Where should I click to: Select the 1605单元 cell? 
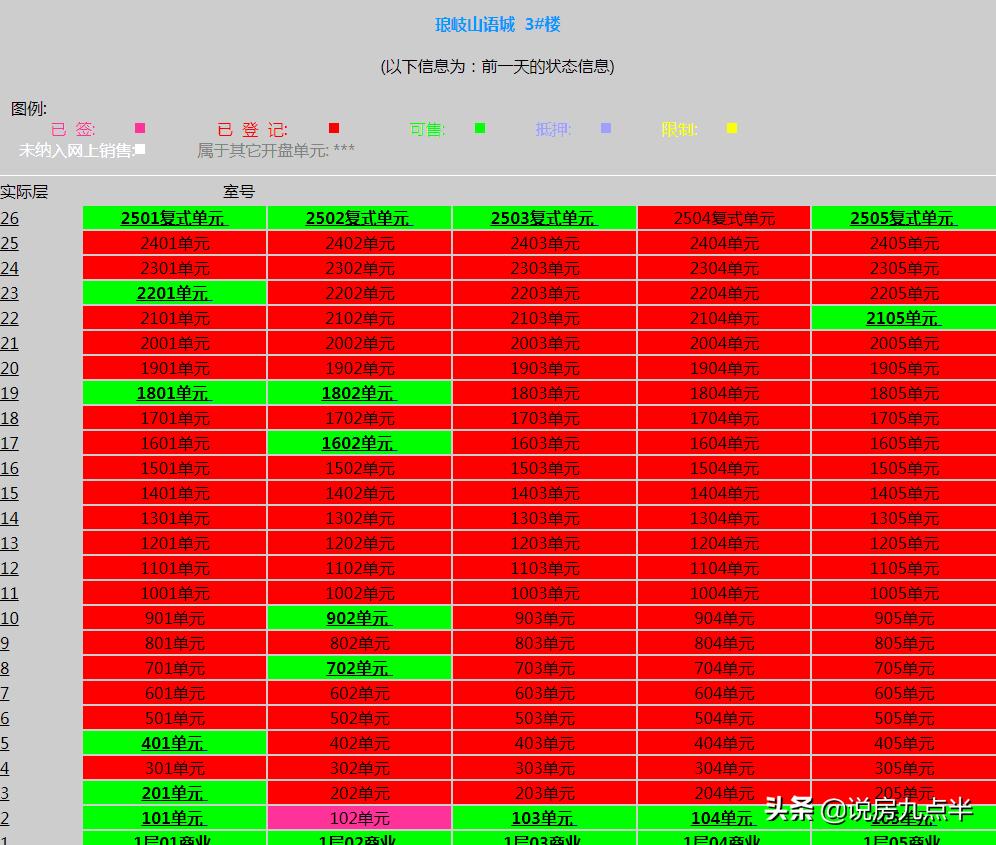(x=904, y=443)
